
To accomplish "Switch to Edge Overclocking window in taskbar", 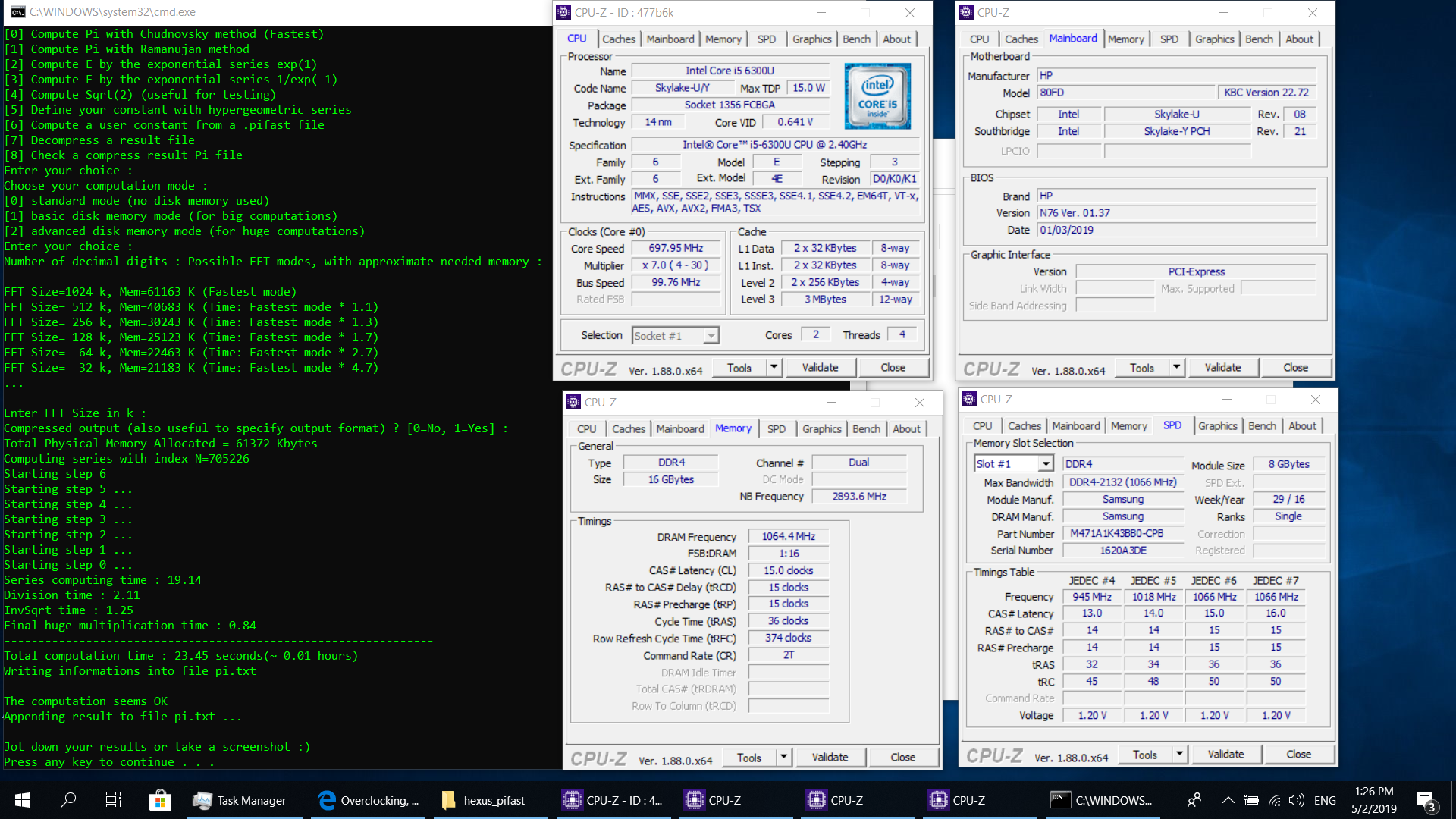I will coord(369,800).
